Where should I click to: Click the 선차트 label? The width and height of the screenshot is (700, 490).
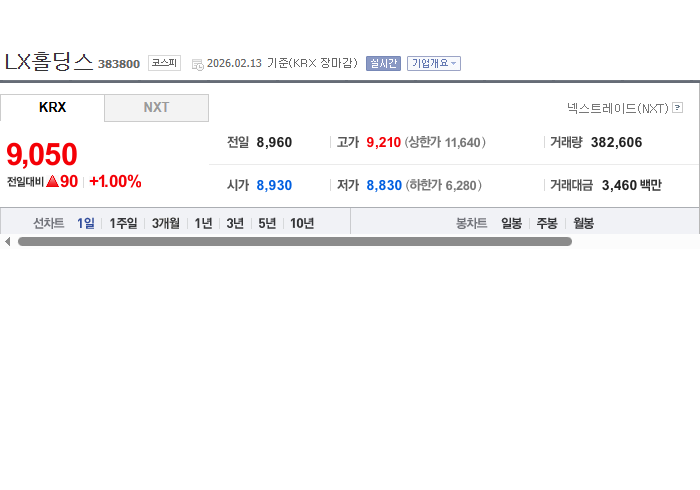[49, 223]
